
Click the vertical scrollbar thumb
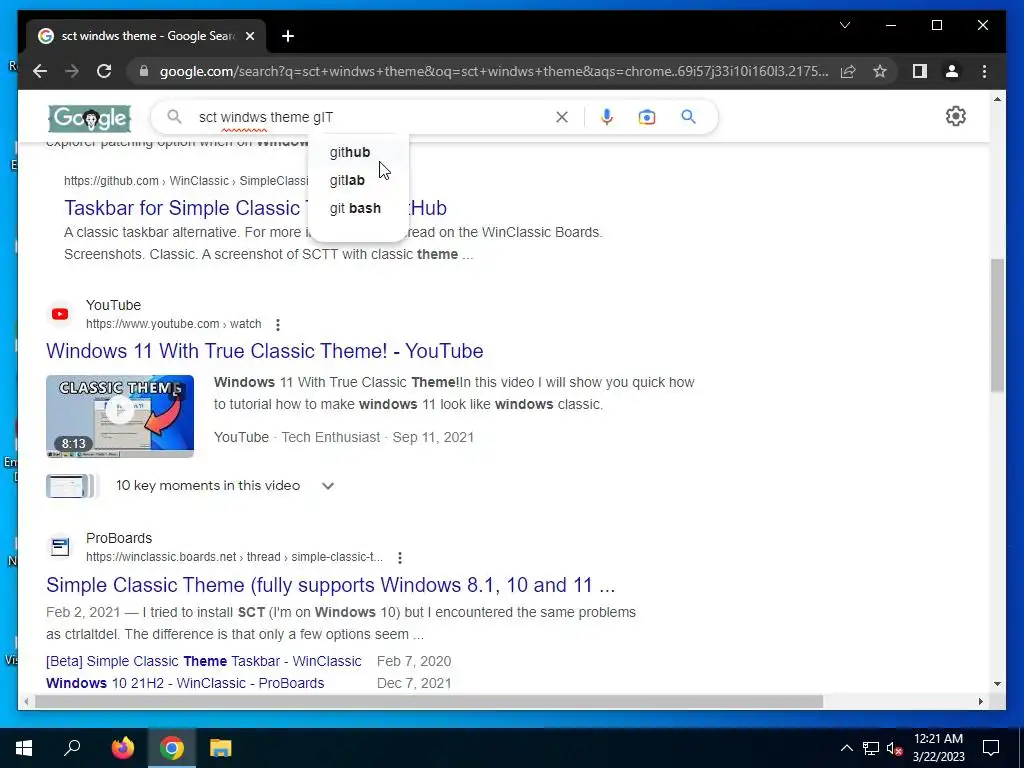coord(997,325)
